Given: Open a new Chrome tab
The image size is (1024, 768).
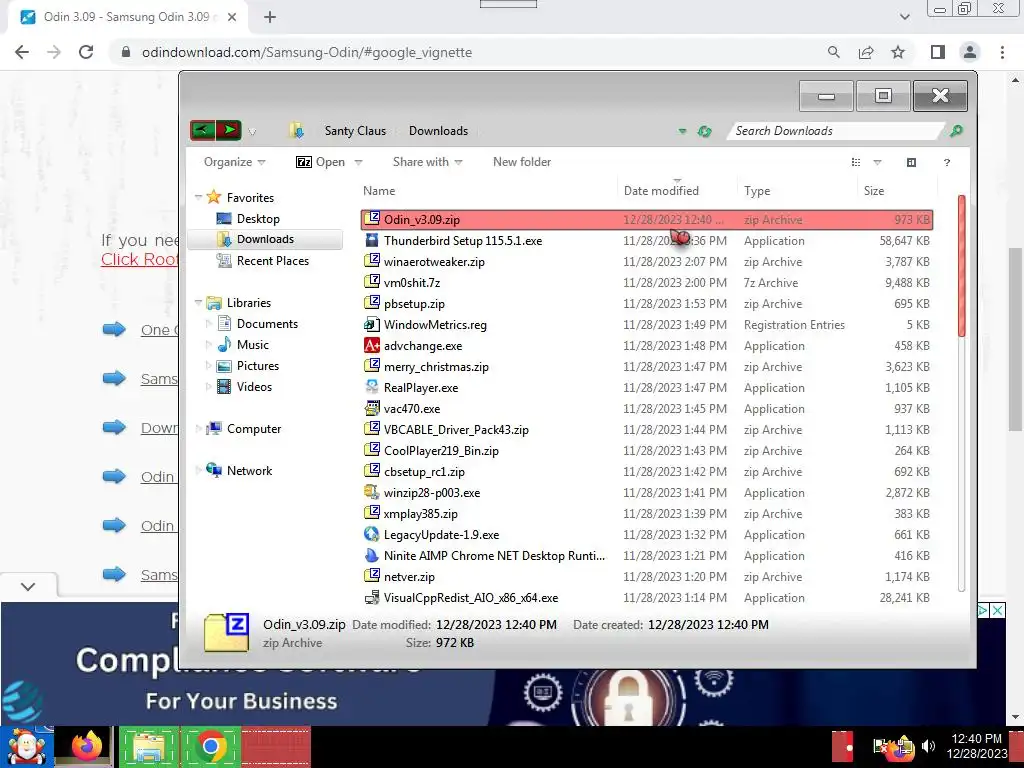Looking at the screenshot, I should [270, 17].
